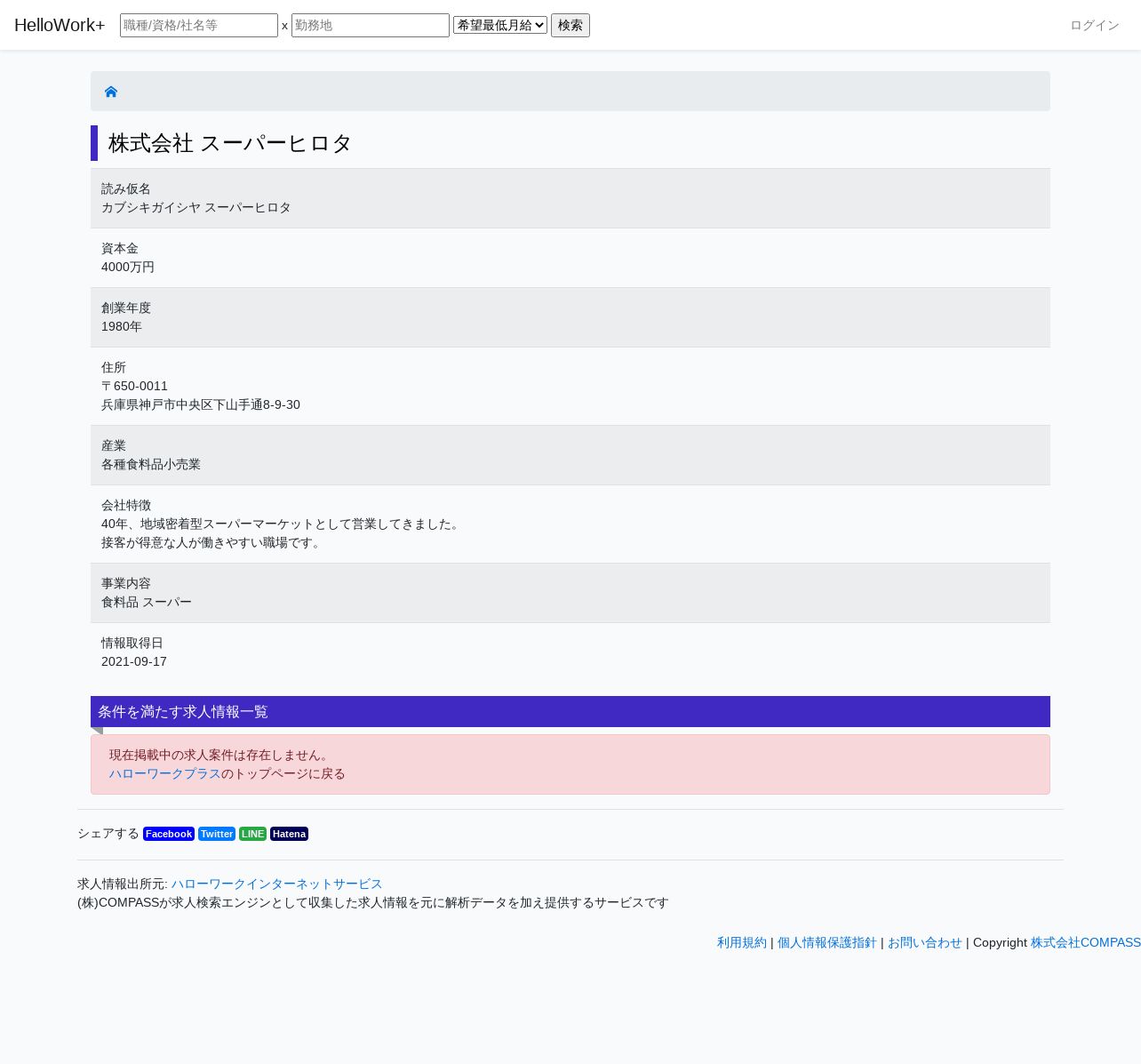Click the 事業内容 field label
Screen dimensions: 1141x1064
[x=126, y=583]
